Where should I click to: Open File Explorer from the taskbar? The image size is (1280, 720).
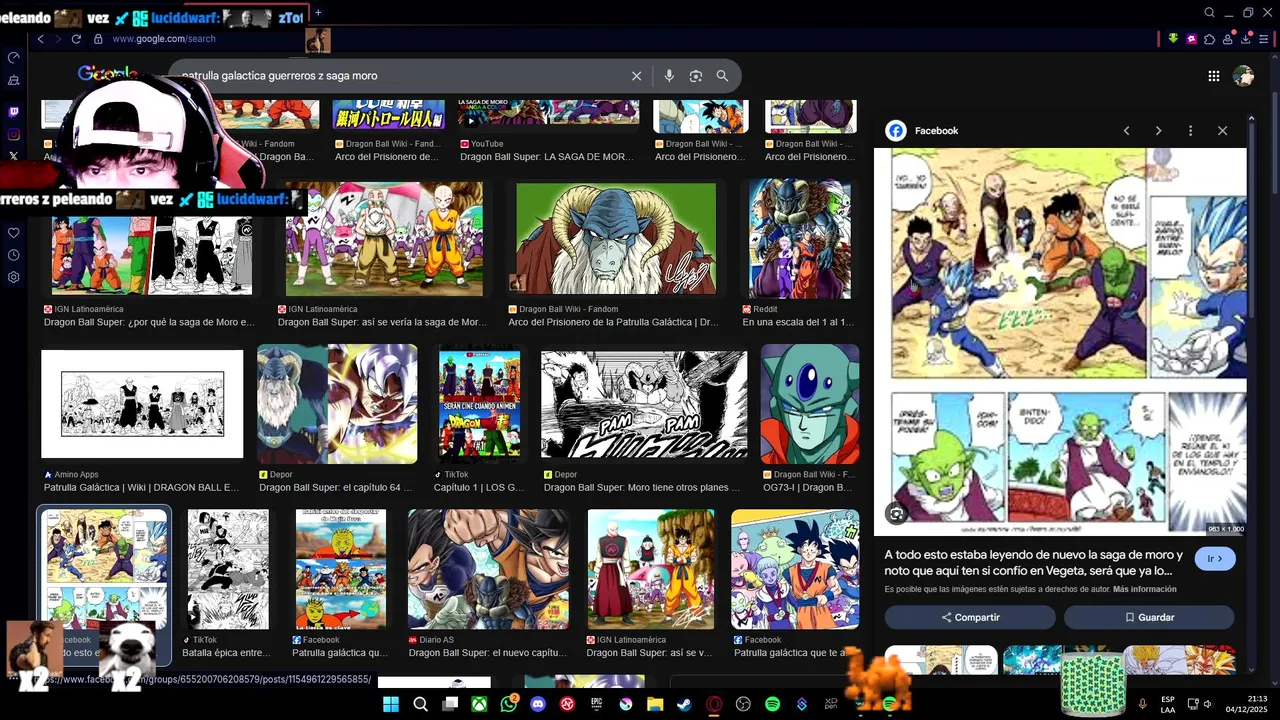pos(655,704)
